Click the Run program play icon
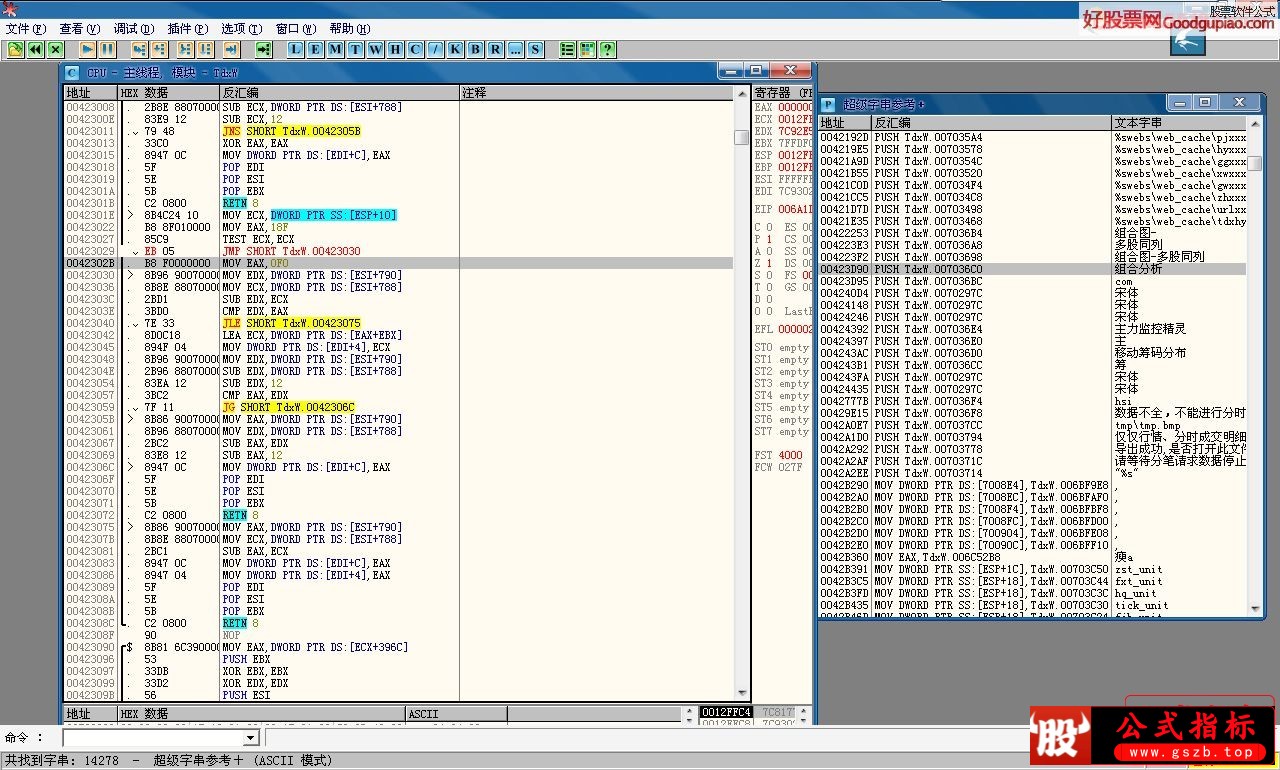 (88, 49)
